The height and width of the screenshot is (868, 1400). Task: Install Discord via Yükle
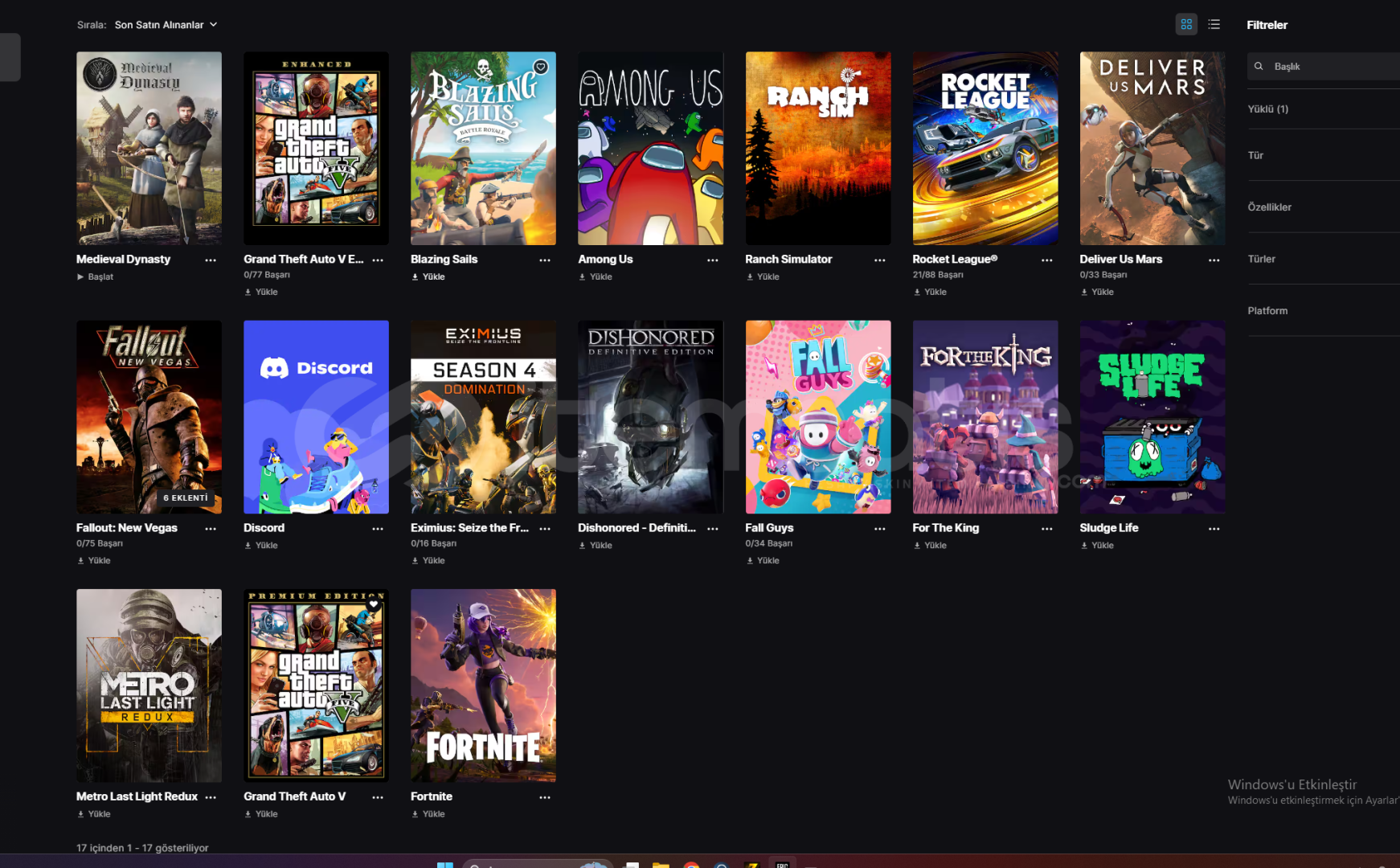tap(261, 546)
